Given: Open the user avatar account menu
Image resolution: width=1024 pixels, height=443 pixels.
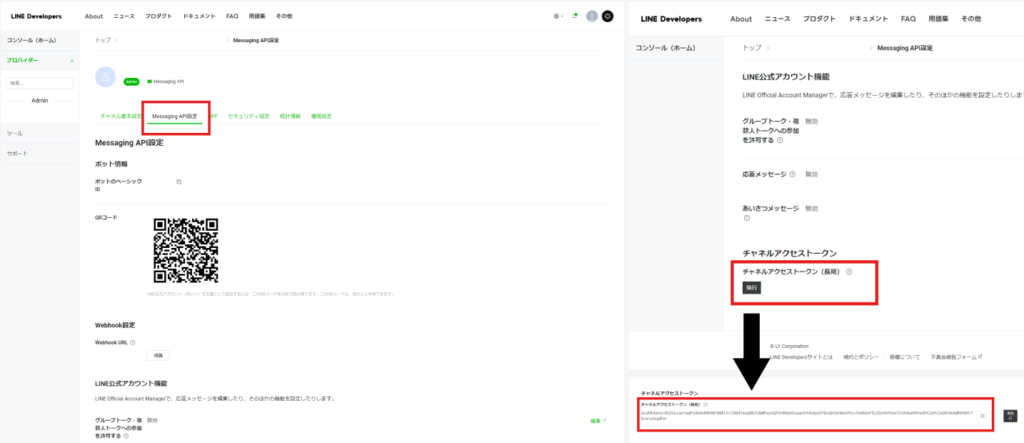Looking at the screenshot, I should tap(592, 16).
